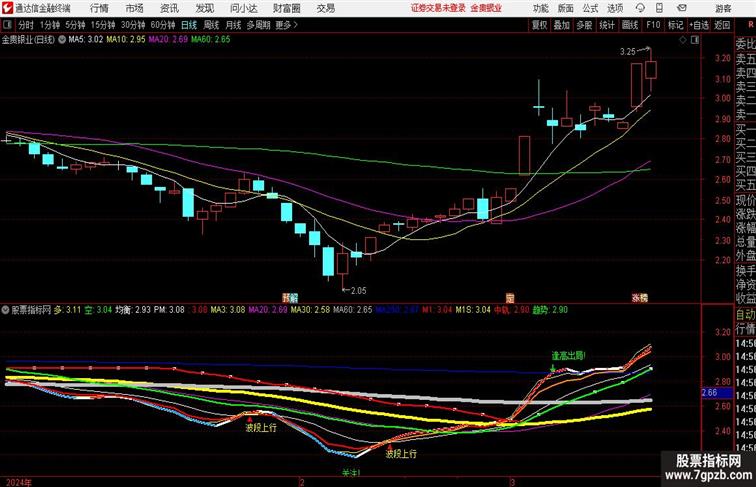Open the F10 company info button
756x487 pixels.
click(653, 25)
